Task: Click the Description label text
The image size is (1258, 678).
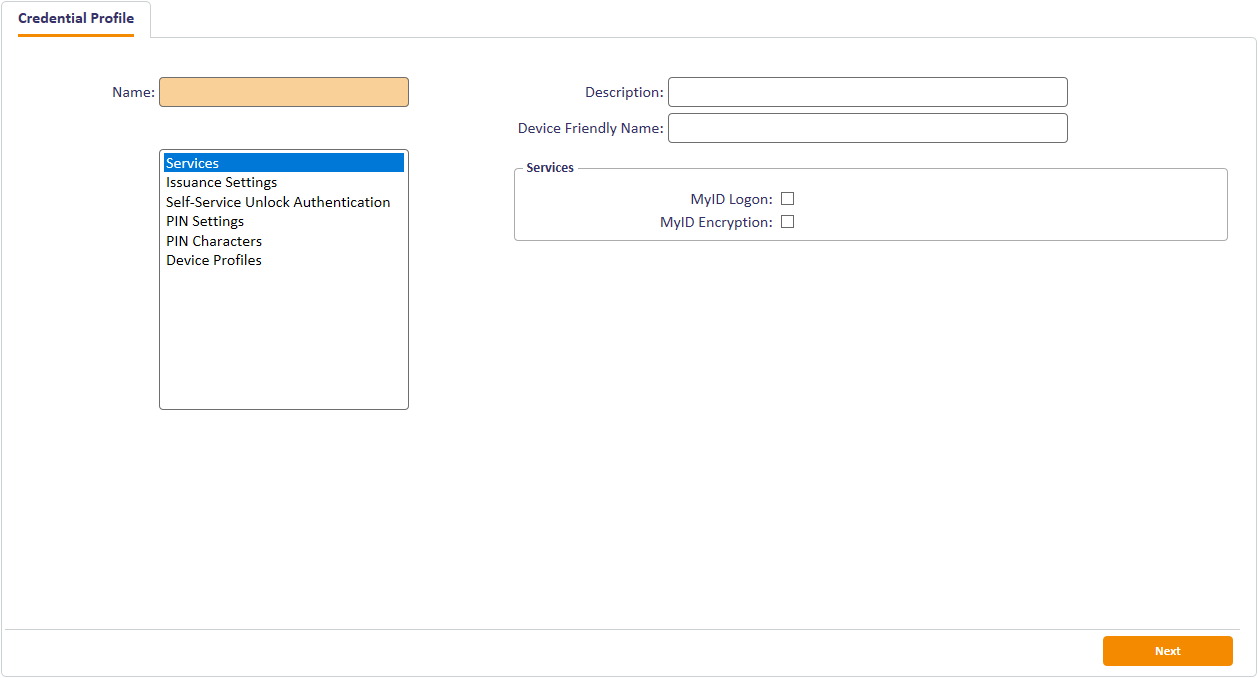Action: (x=624, y=92)
